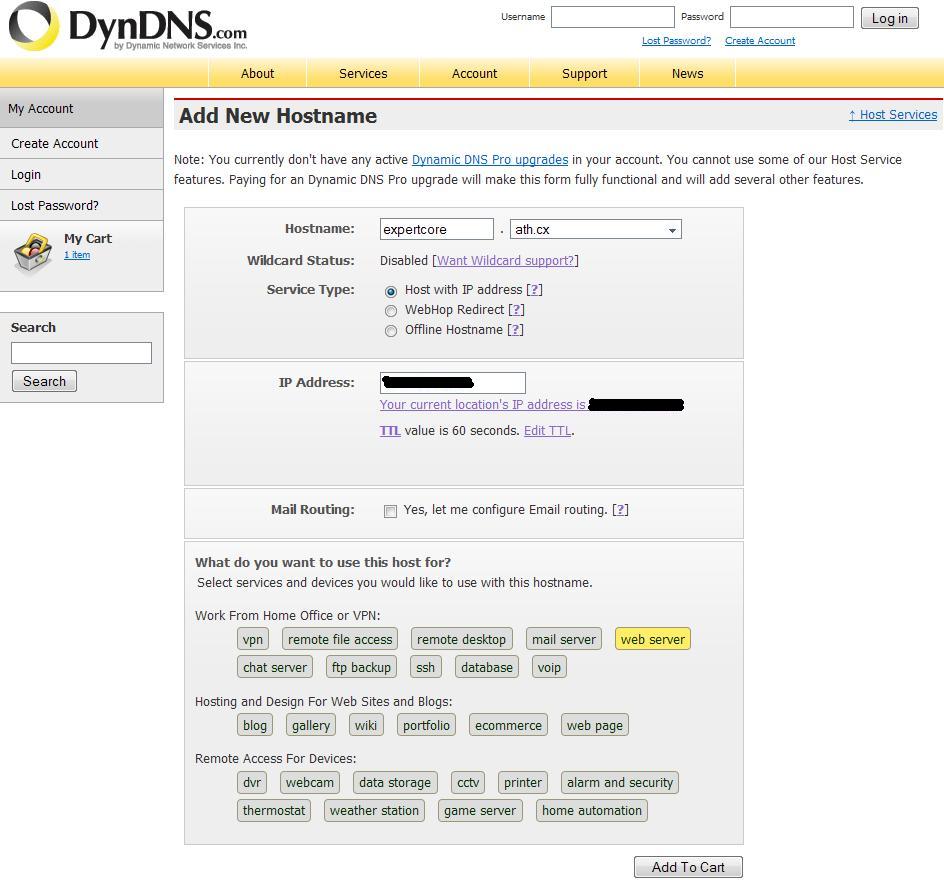Focus the sidebar Search input box

tap(81, 353)
